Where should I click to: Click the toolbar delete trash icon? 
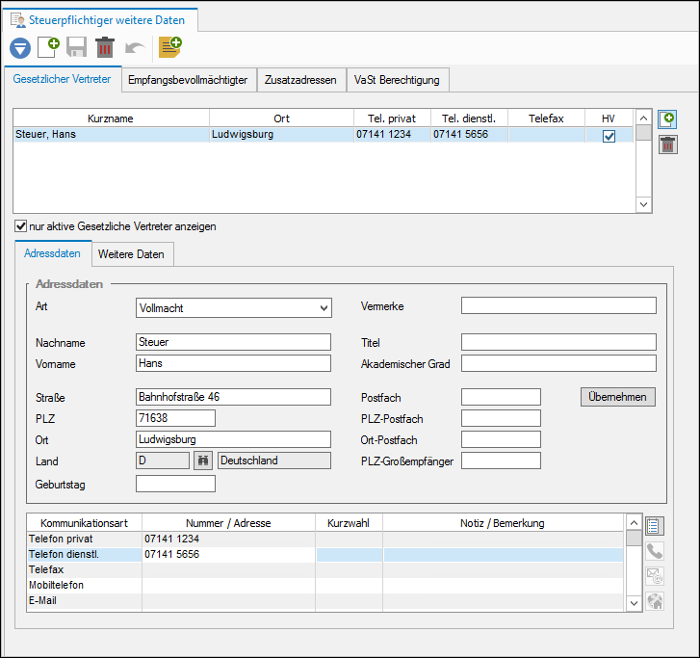(105, 47)
